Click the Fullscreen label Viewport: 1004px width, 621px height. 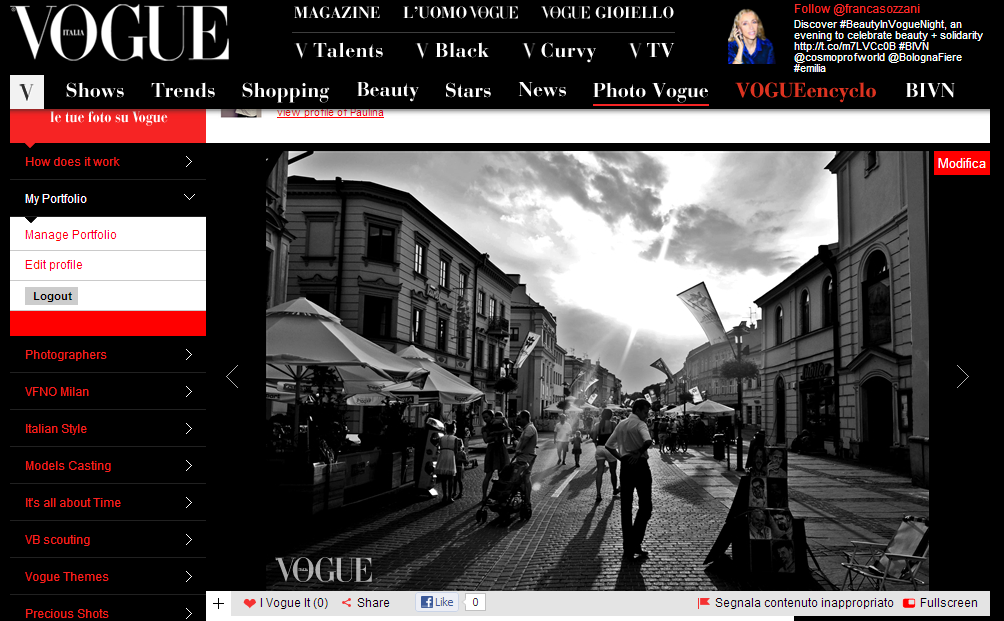click(x=949, y=603)
